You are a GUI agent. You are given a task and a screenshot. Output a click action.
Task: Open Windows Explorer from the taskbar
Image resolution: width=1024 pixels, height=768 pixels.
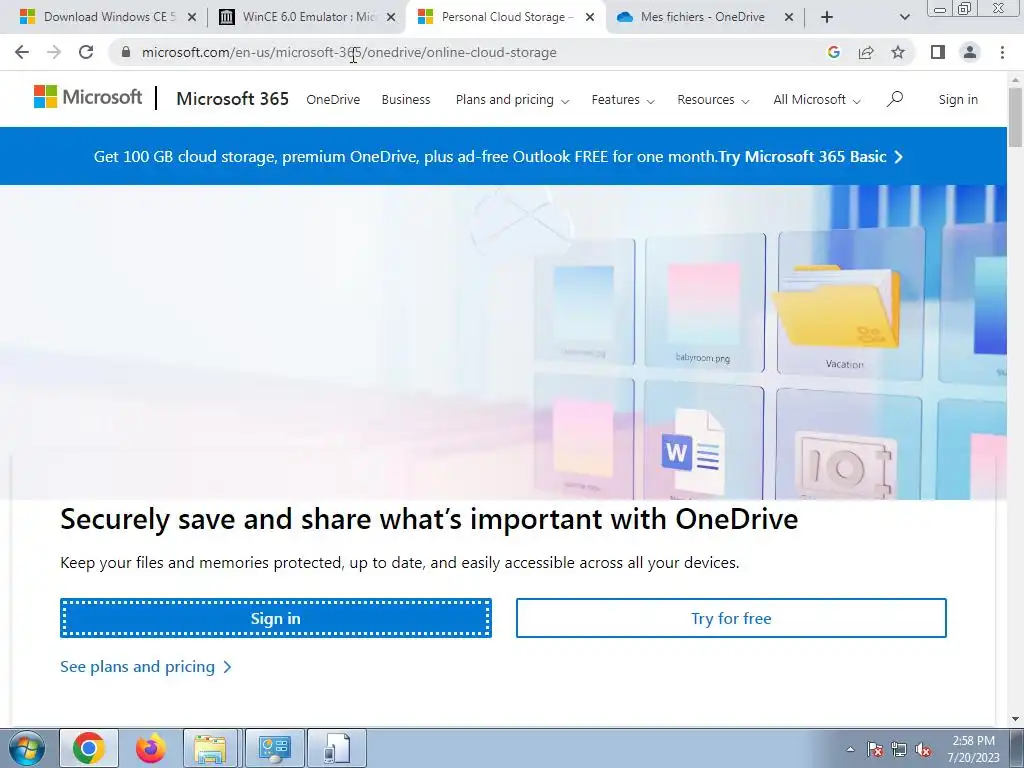210,748
